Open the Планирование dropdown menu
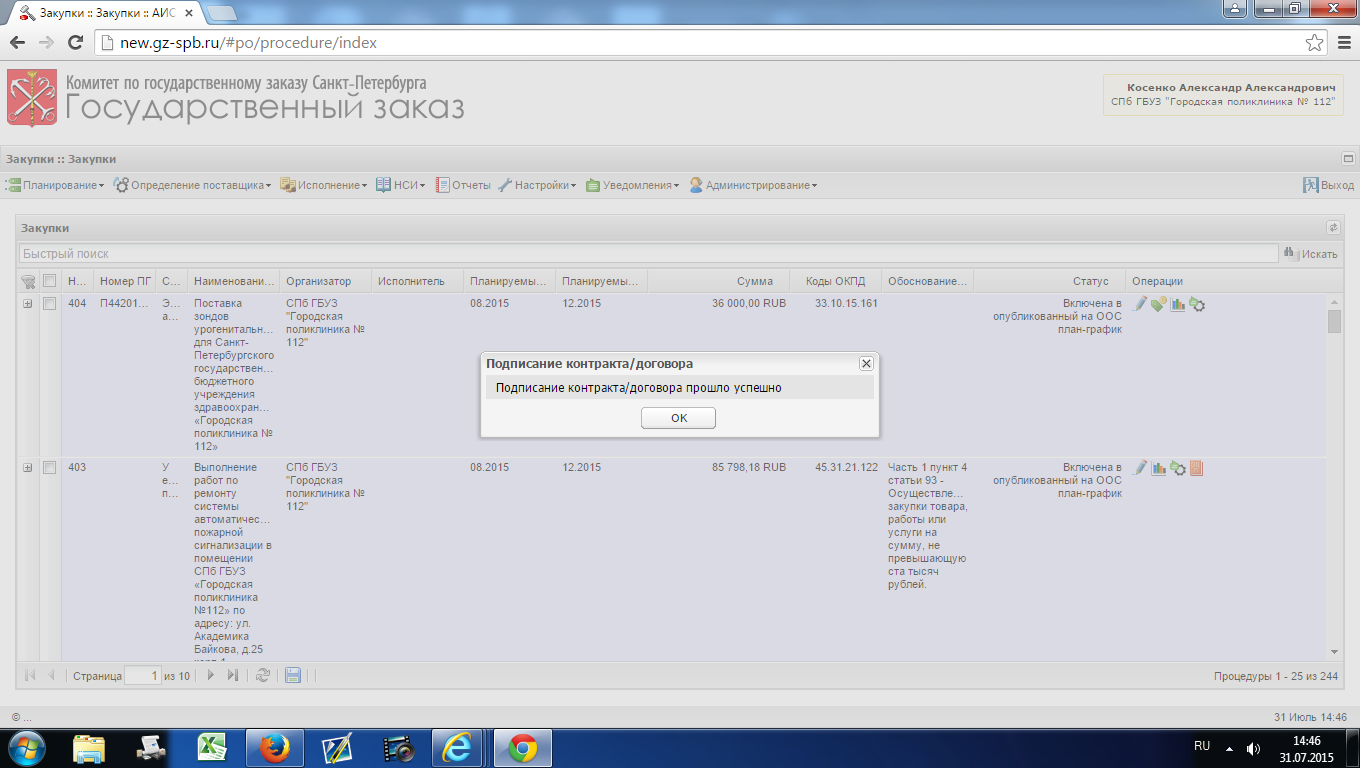Screen dimensions: 1360x768 [x=55, y=185]
